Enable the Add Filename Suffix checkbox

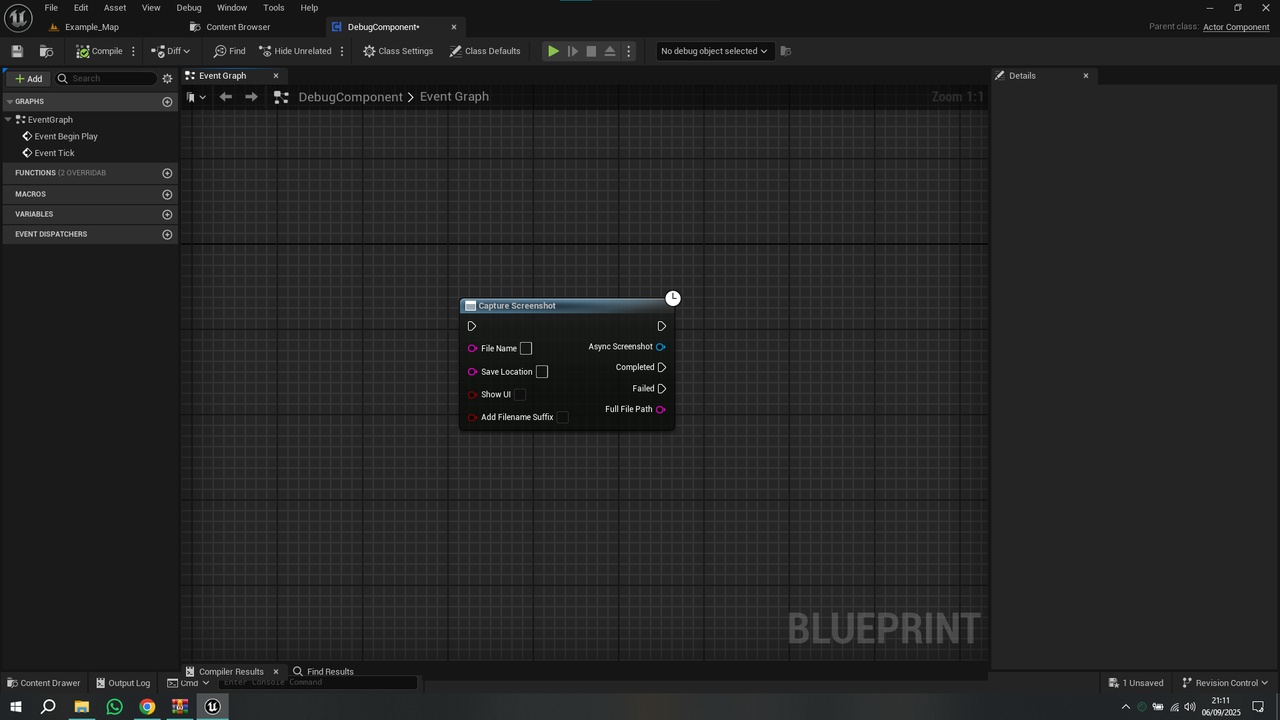[562, 417]
